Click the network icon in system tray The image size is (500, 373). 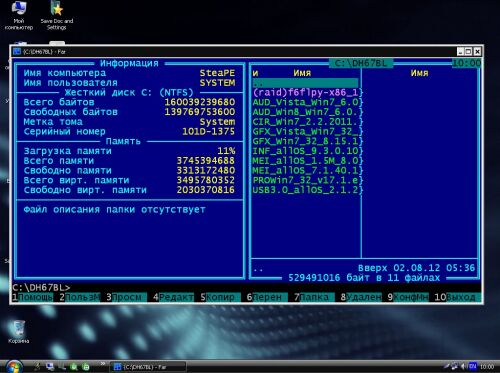[454, 366]
